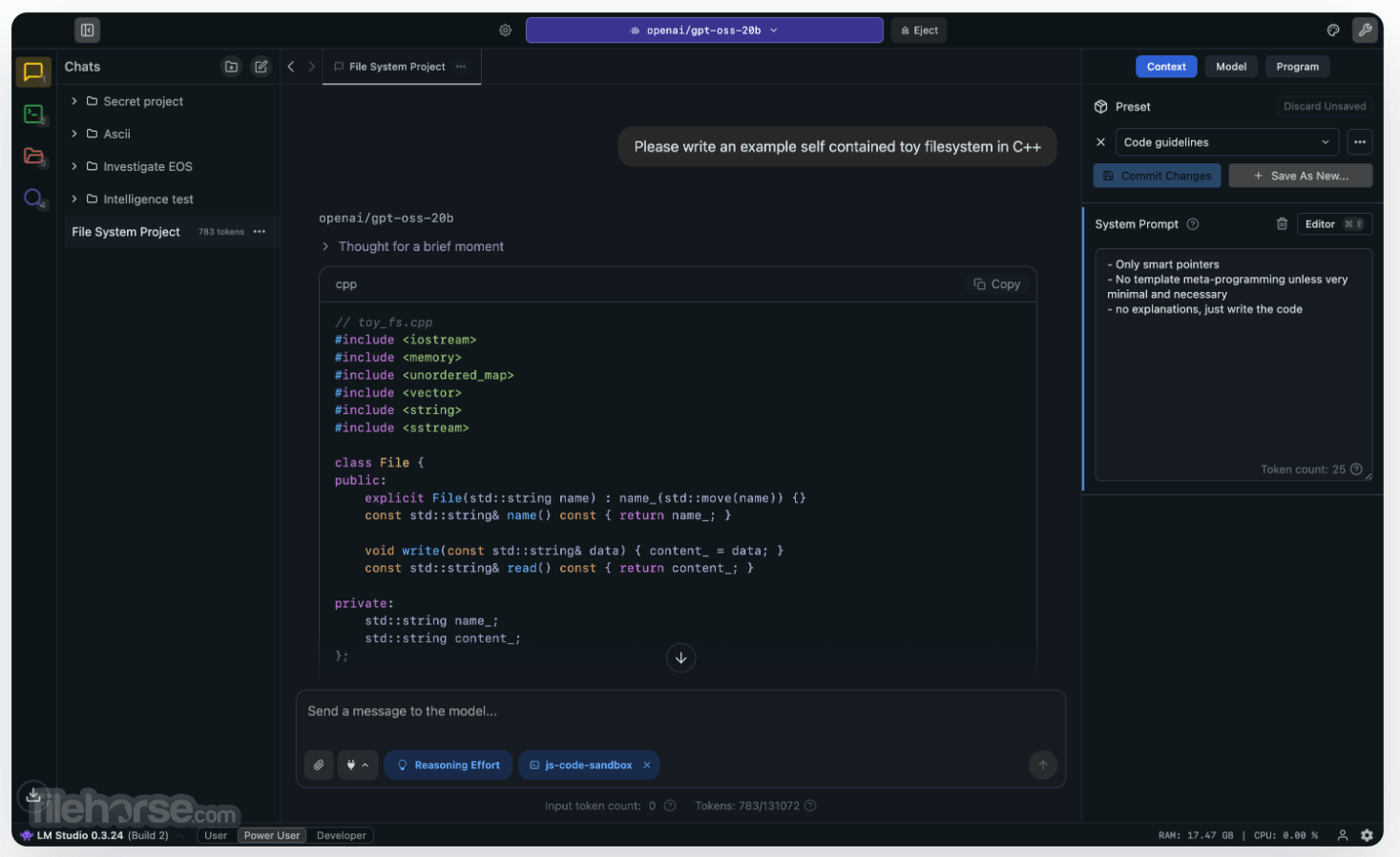The width and height of the screenshot is (1400, 857).
Task: Expand the 'Thought for a brief moment' section
Action: (x=412, y=246)
